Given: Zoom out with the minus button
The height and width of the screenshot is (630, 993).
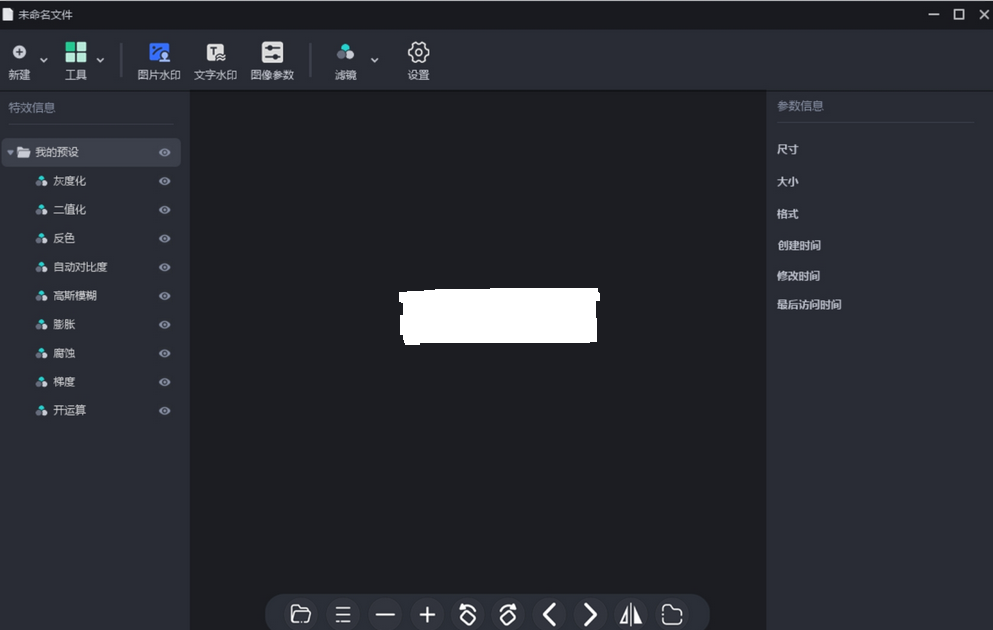Looking at the screenshot, I should [385, 614].
